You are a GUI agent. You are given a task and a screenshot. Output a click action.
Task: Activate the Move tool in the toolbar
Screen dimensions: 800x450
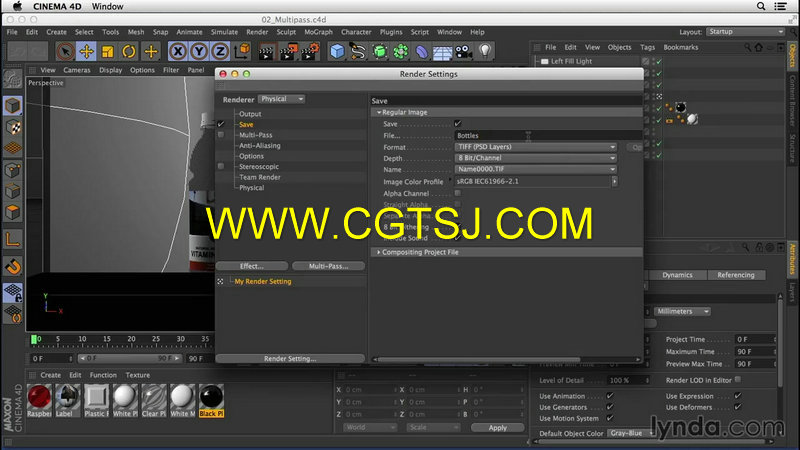click(x=87, y=52)
